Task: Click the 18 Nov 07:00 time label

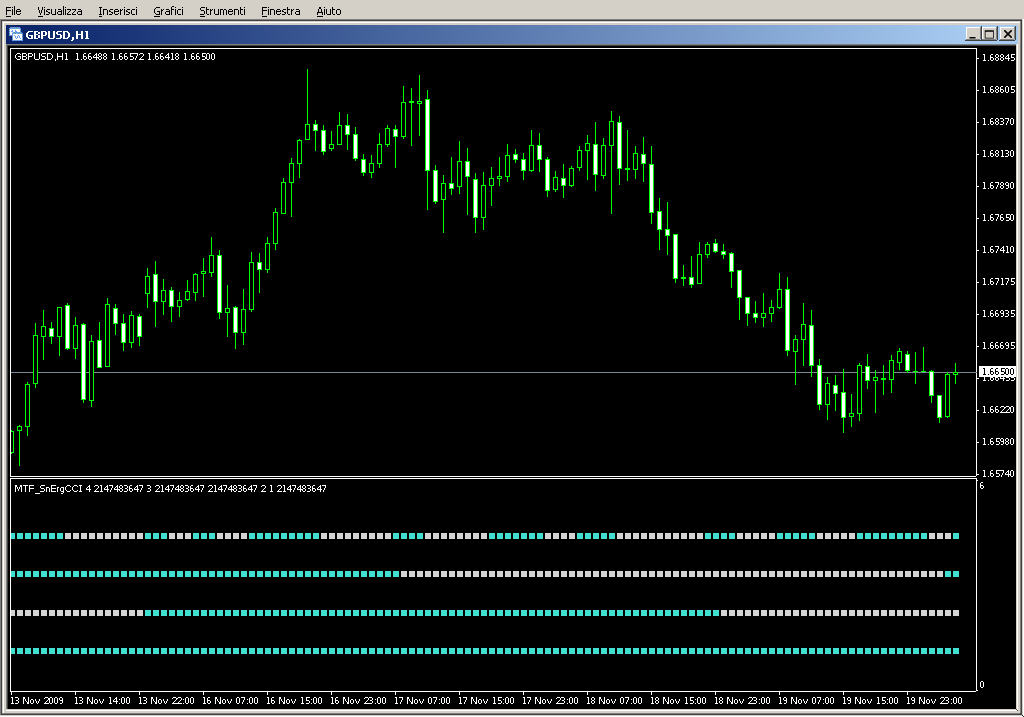Action: tap(614, 701)
